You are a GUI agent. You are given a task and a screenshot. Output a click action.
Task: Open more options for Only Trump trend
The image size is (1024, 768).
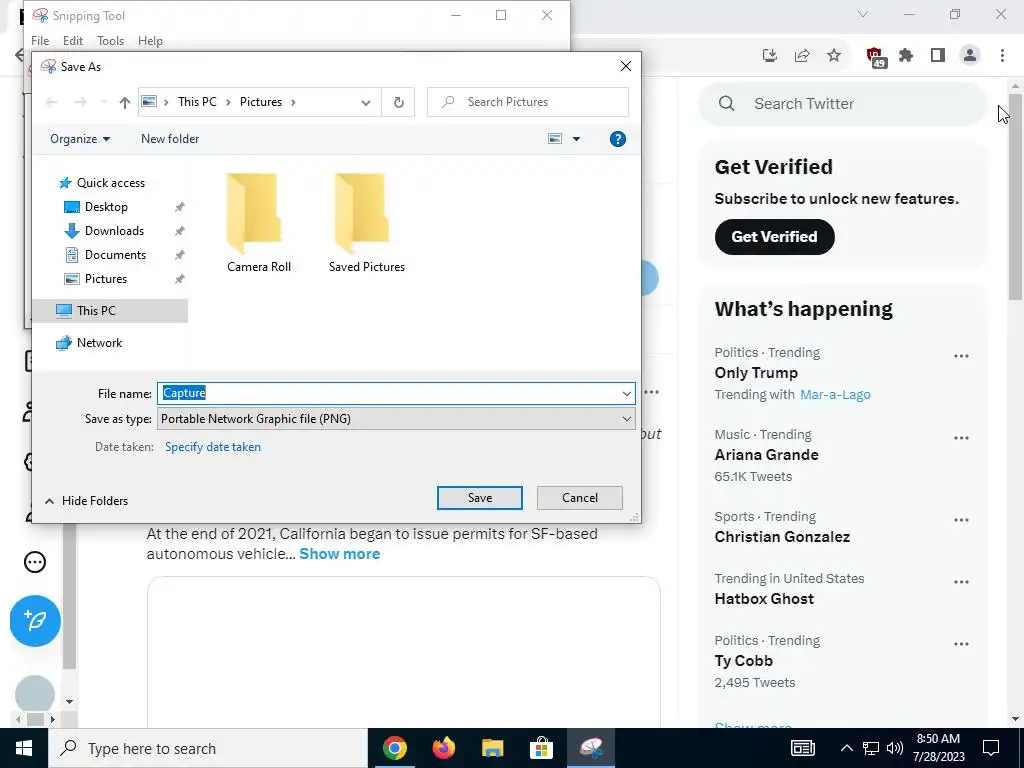(961, 357)
